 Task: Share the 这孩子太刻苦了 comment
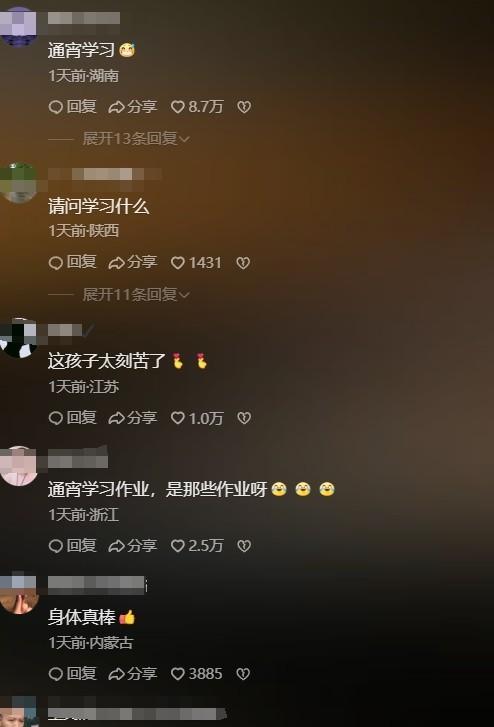pos(133,418)
